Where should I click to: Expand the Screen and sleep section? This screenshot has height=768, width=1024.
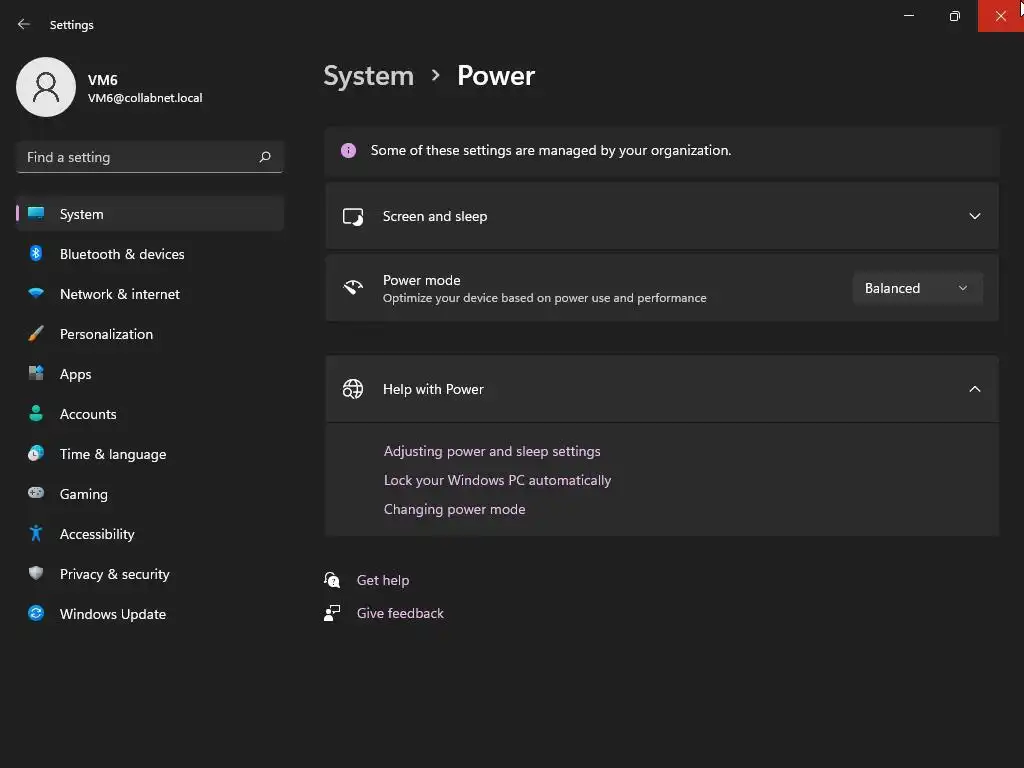(x=974, y=216)
